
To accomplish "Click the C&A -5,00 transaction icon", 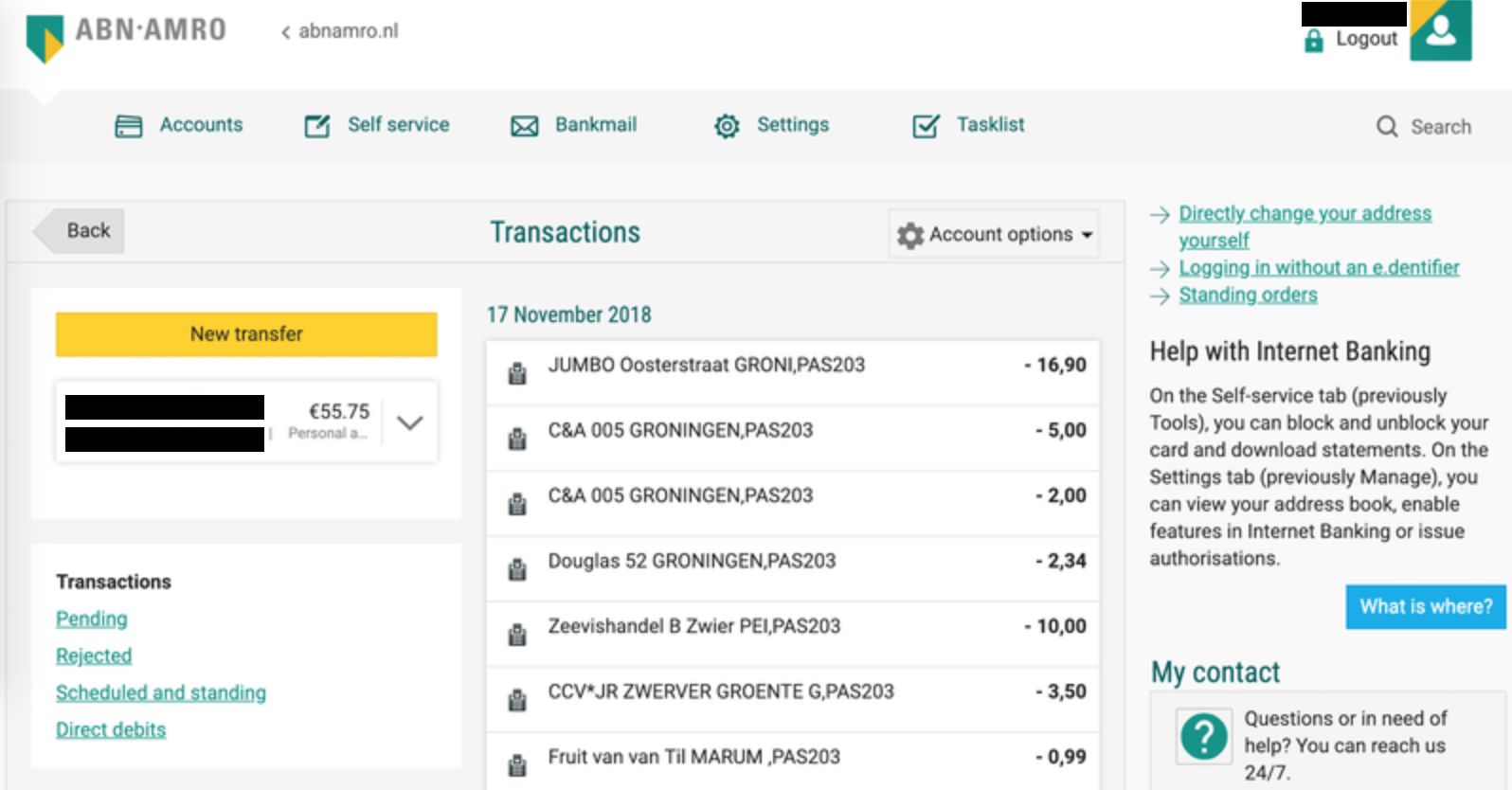I will (x=517, y=439).
